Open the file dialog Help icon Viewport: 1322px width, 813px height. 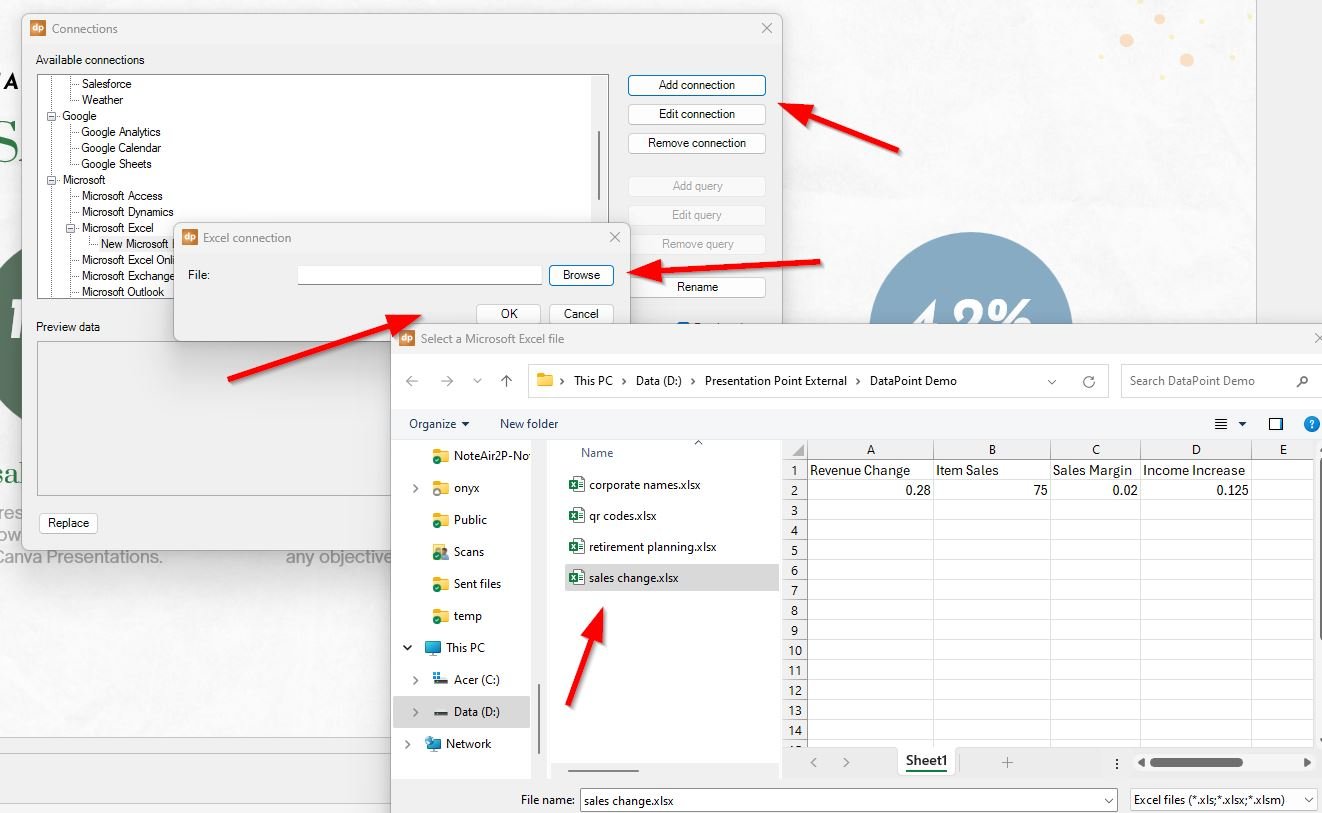[x=1311, y=424]
